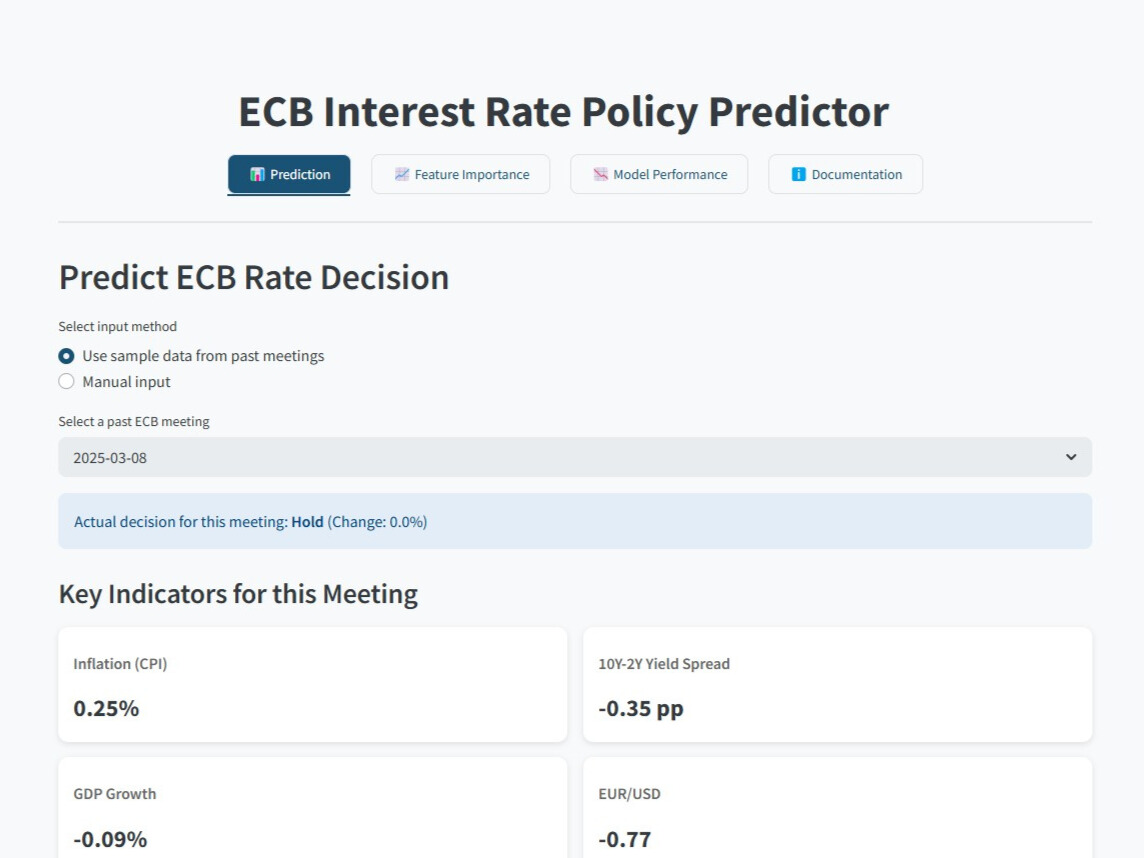Click the 10Y-2Y Yield Spread card
Screen dimensions: 1144x858
(837, 684)
